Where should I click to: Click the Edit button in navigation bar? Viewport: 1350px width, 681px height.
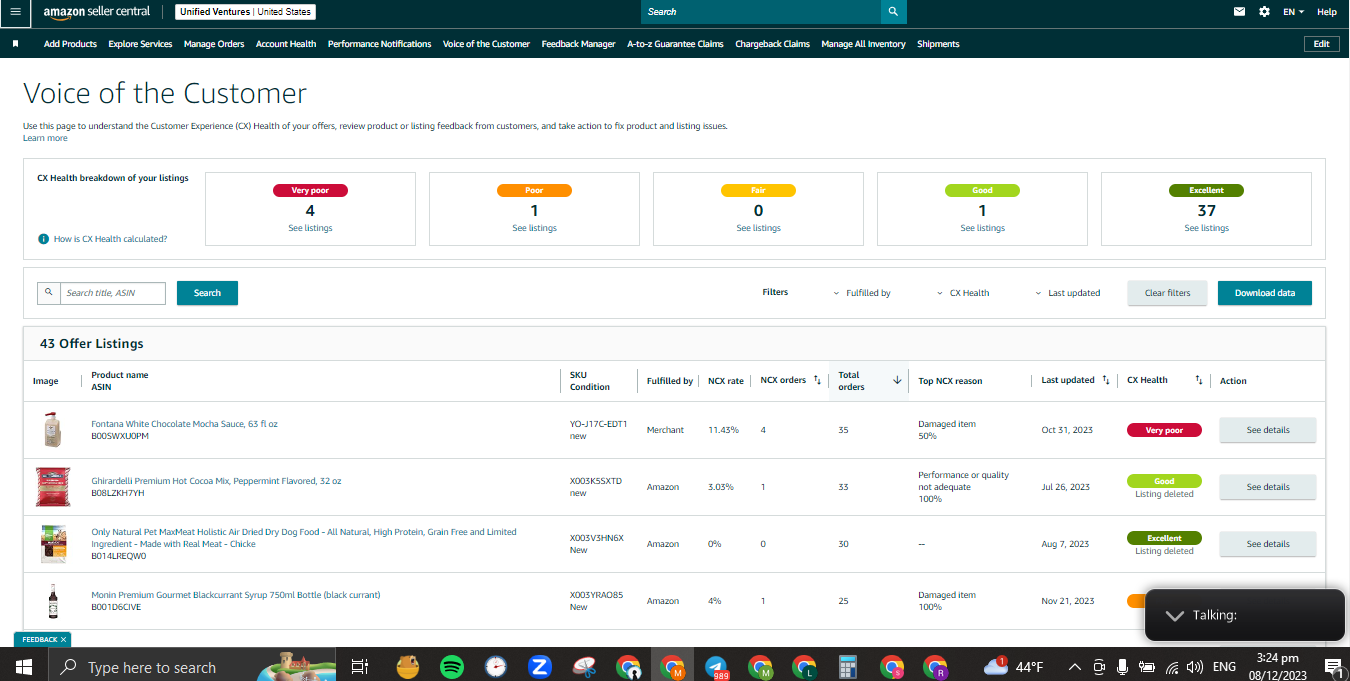point(1321,44)
